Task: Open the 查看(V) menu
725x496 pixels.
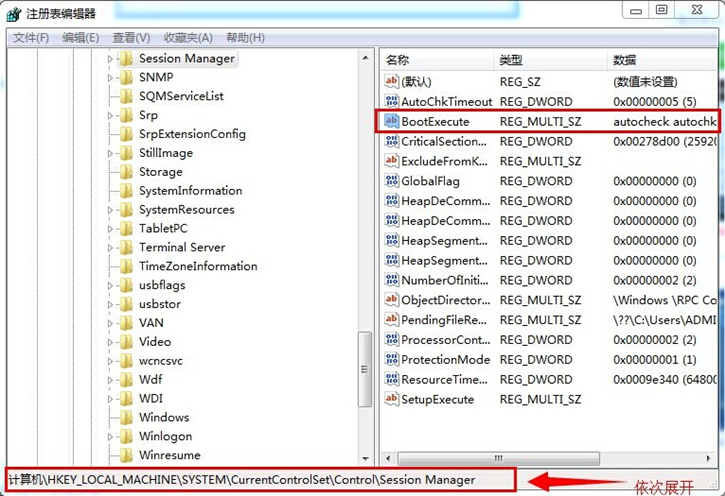Action: (x=131, y=38)
